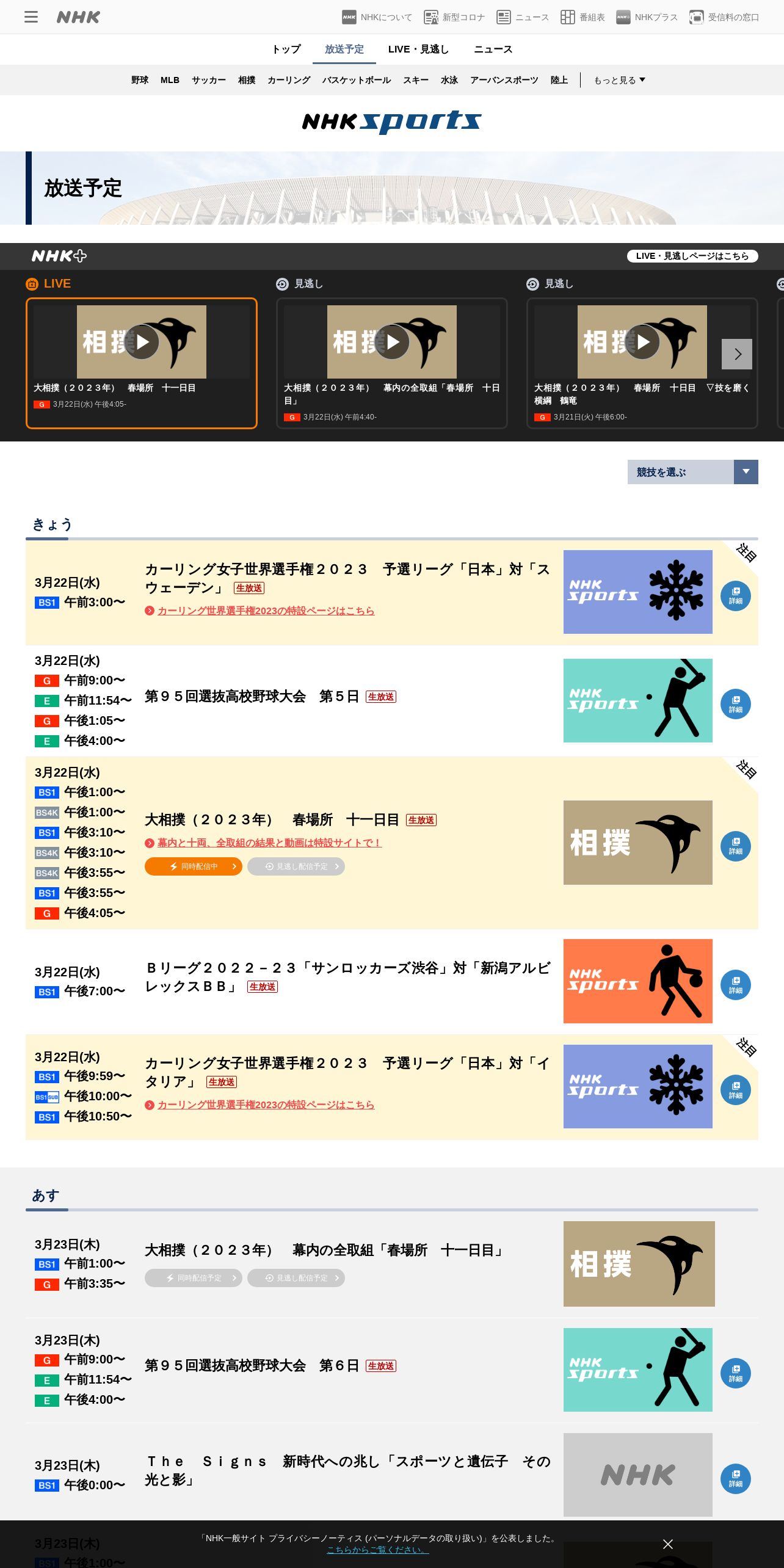Click curling thumbnail for 日本対スウェーデン
The height and width of the screenshot is (1568, 784).
(638, 592)
